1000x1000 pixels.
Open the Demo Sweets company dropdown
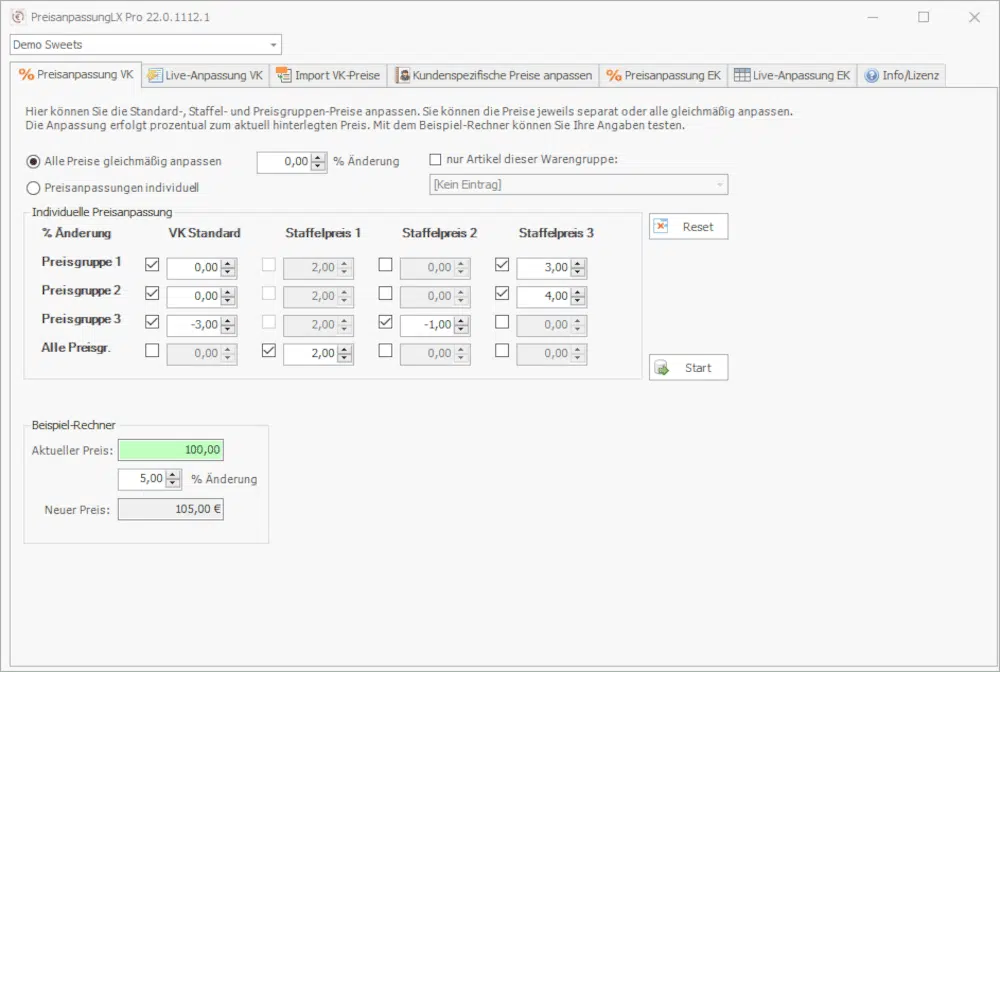273,45
